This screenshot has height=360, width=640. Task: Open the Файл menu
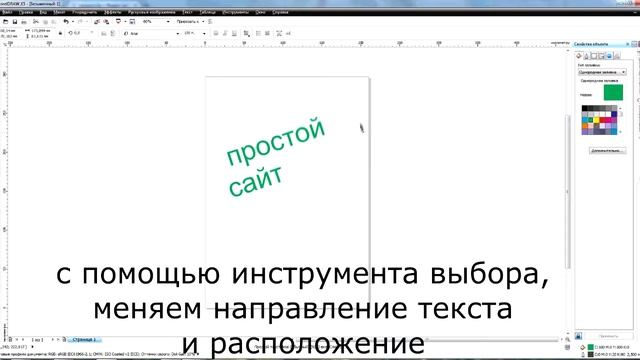click(7, 12)
